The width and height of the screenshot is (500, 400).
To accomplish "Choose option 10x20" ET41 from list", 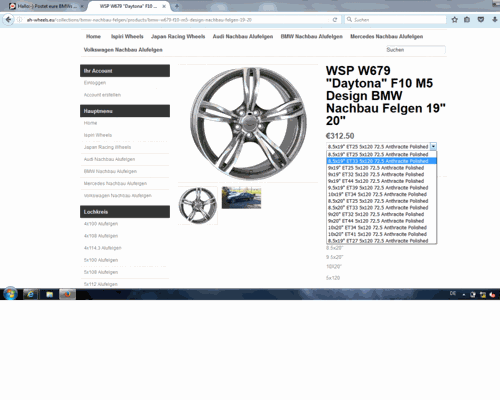I will (x=381, y=234).
